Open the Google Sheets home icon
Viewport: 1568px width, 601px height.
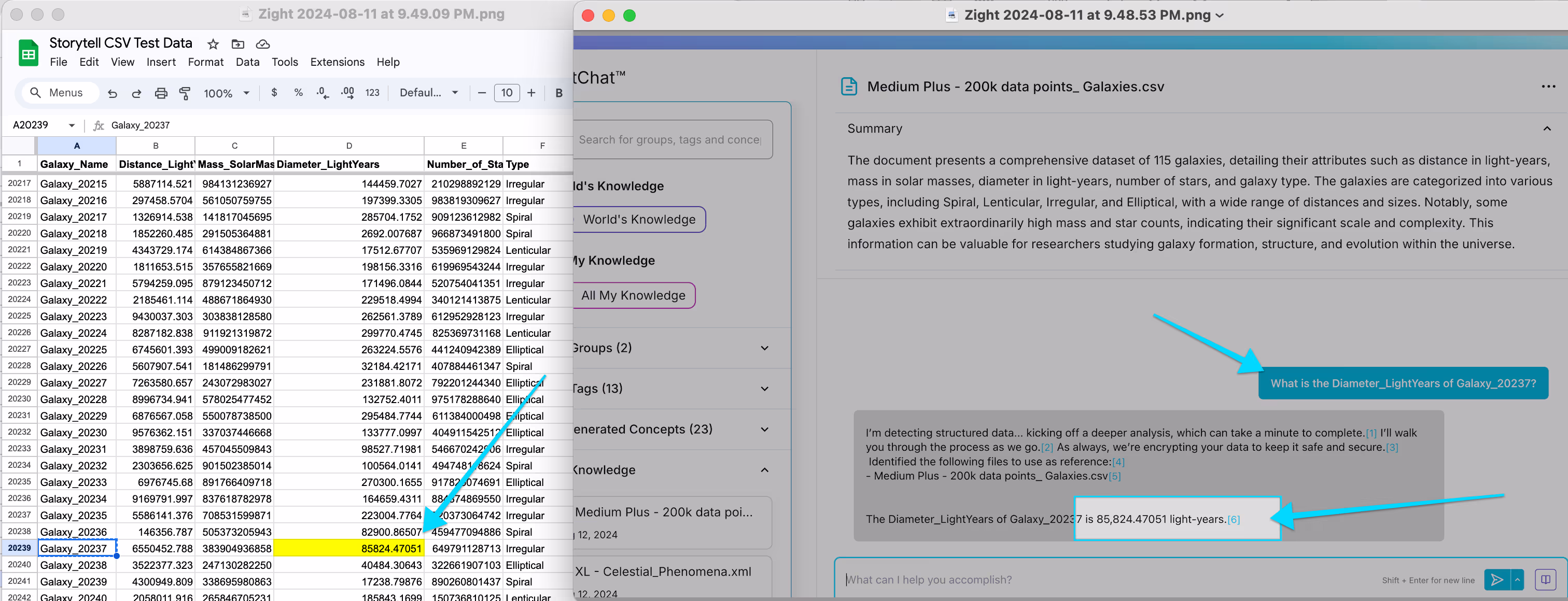(x=28, y=53)
